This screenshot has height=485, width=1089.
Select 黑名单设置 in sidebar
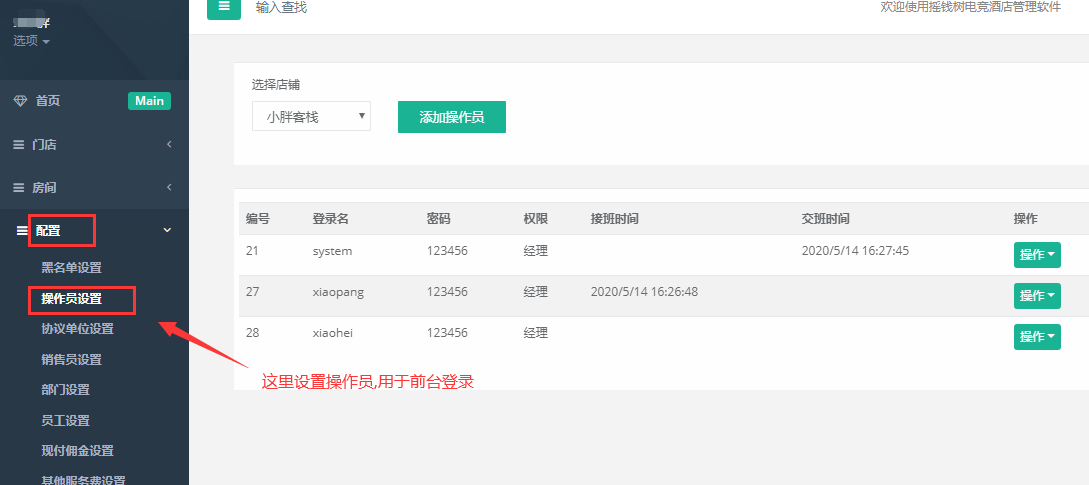pyautogui.click(x=71, y=267)
